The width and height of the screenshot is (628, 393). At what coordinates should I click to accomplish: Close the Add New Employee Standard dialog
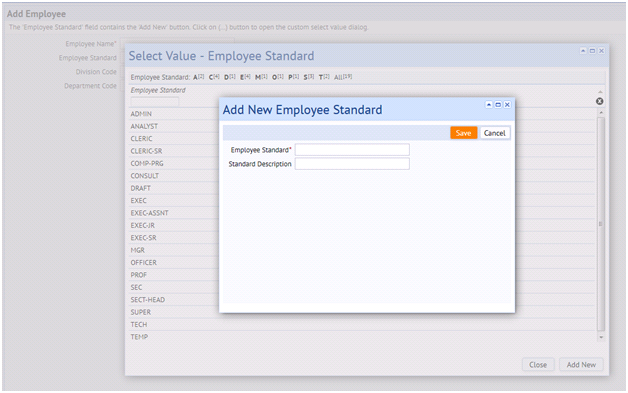tap(507, 105)
